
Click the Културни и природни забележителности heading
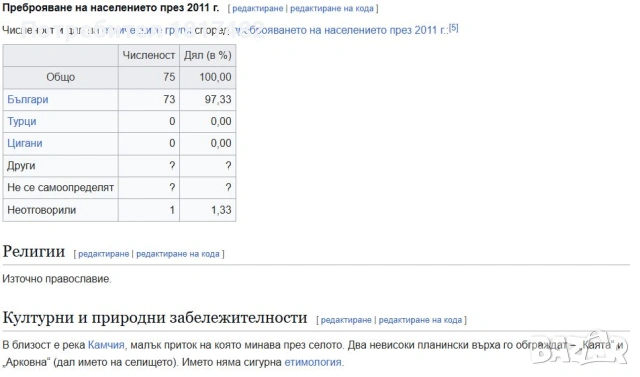(x=155, y=317)
